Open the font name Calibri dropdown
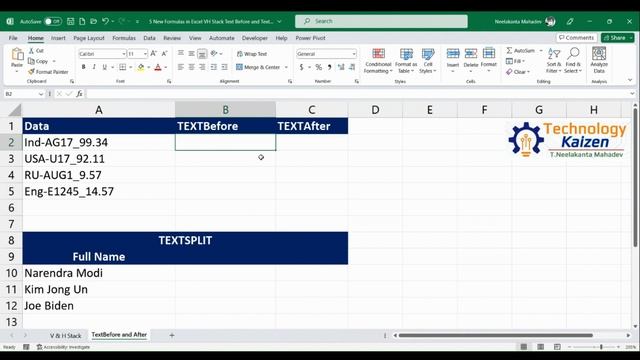This screenshot has width=640, height=360. [x=124, y=54]
